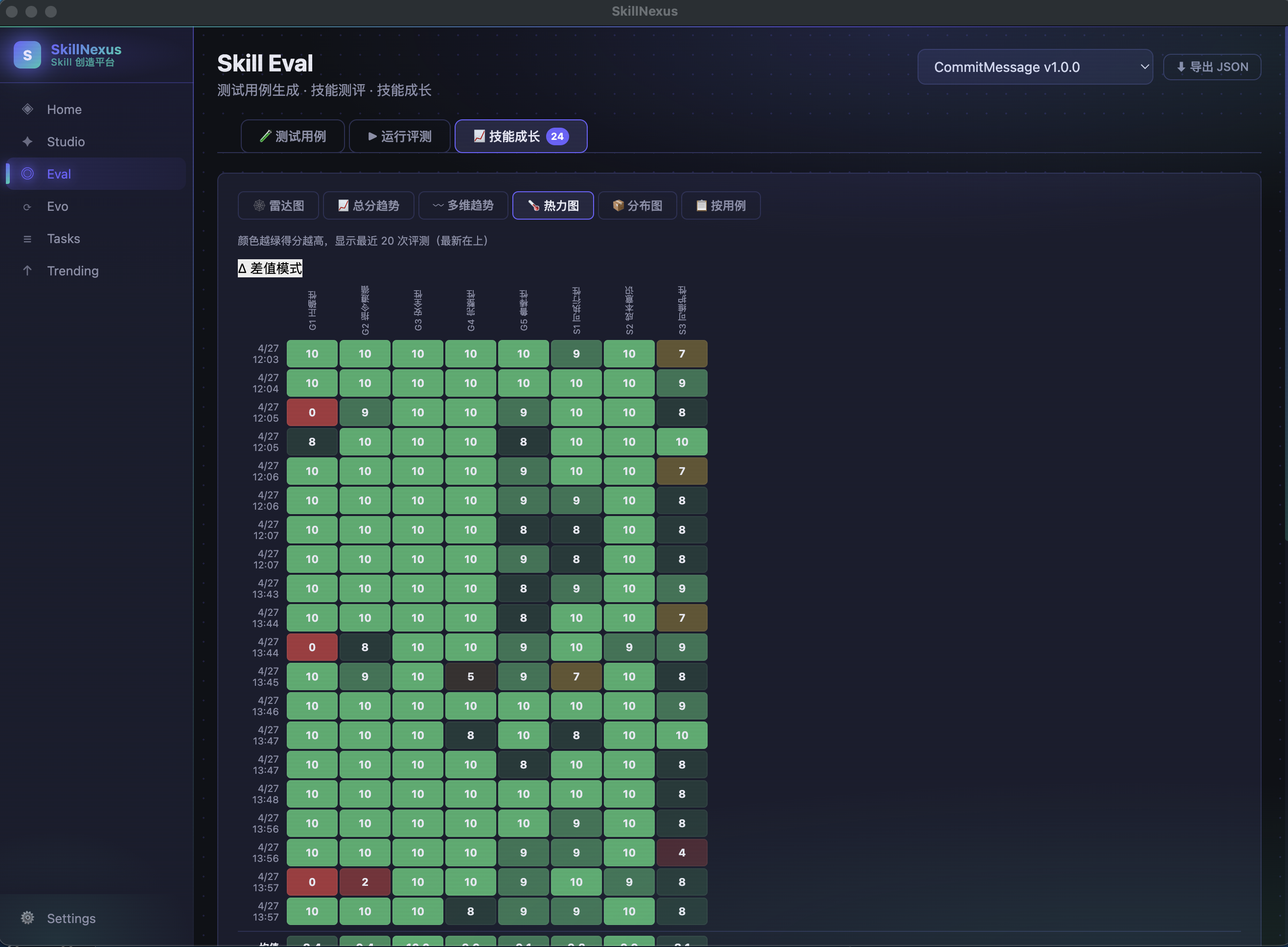Viewport: 1288px width, 947px height.
Task: Click the Settings gear icon
Action: (x=27, y=918)
